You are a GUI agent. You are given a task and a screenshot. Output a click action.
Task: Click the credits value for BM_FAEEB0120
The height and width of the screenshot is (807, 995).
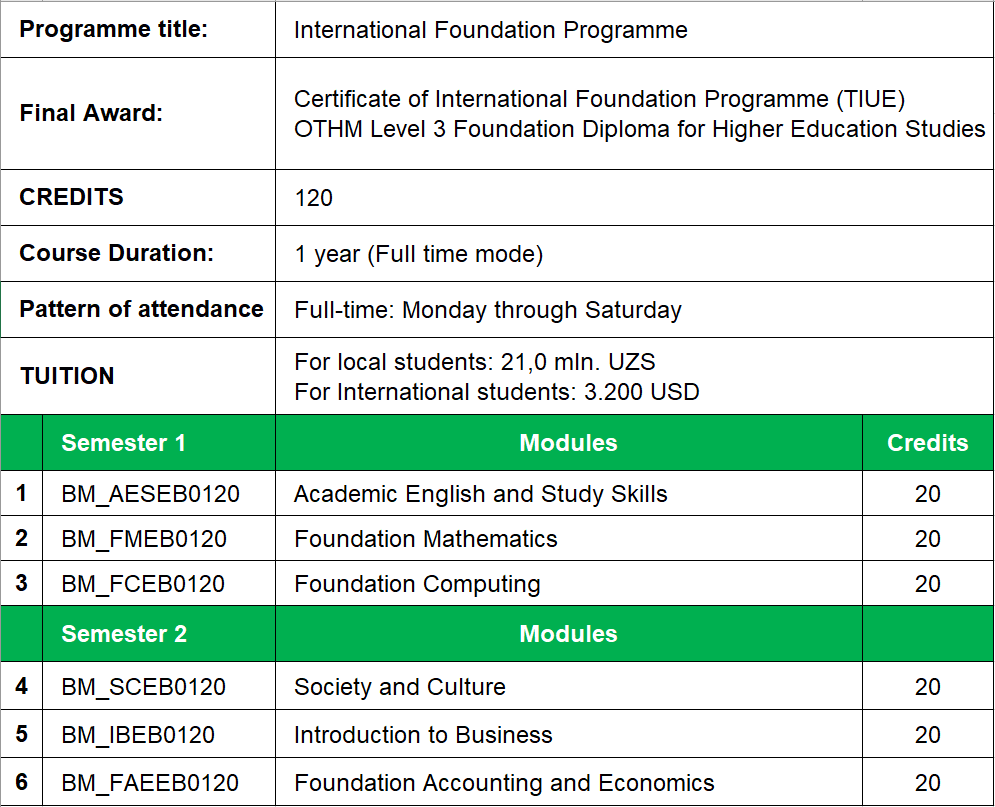tap(927, 783)
